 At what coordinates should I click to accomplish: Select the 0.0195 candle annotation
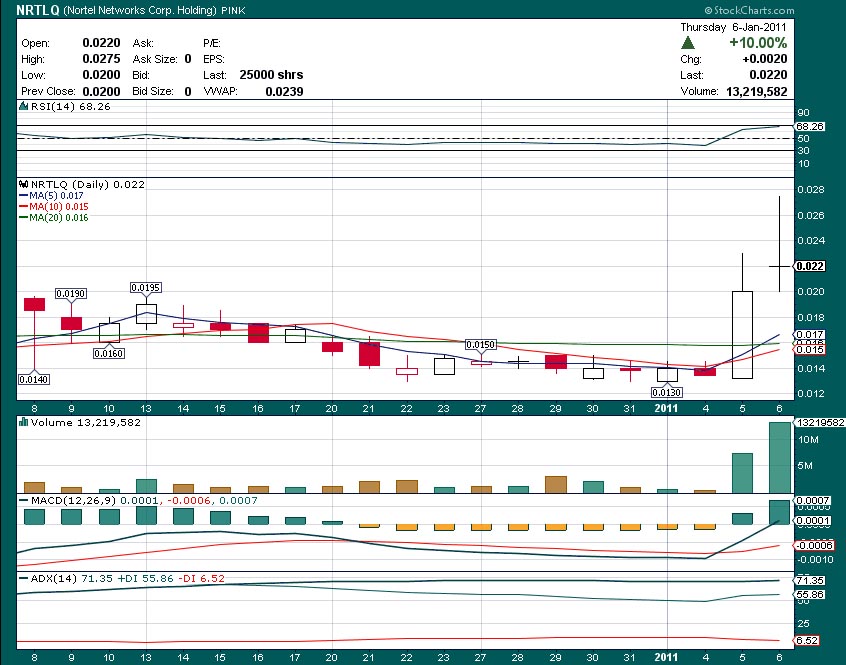tap(146, 287)
